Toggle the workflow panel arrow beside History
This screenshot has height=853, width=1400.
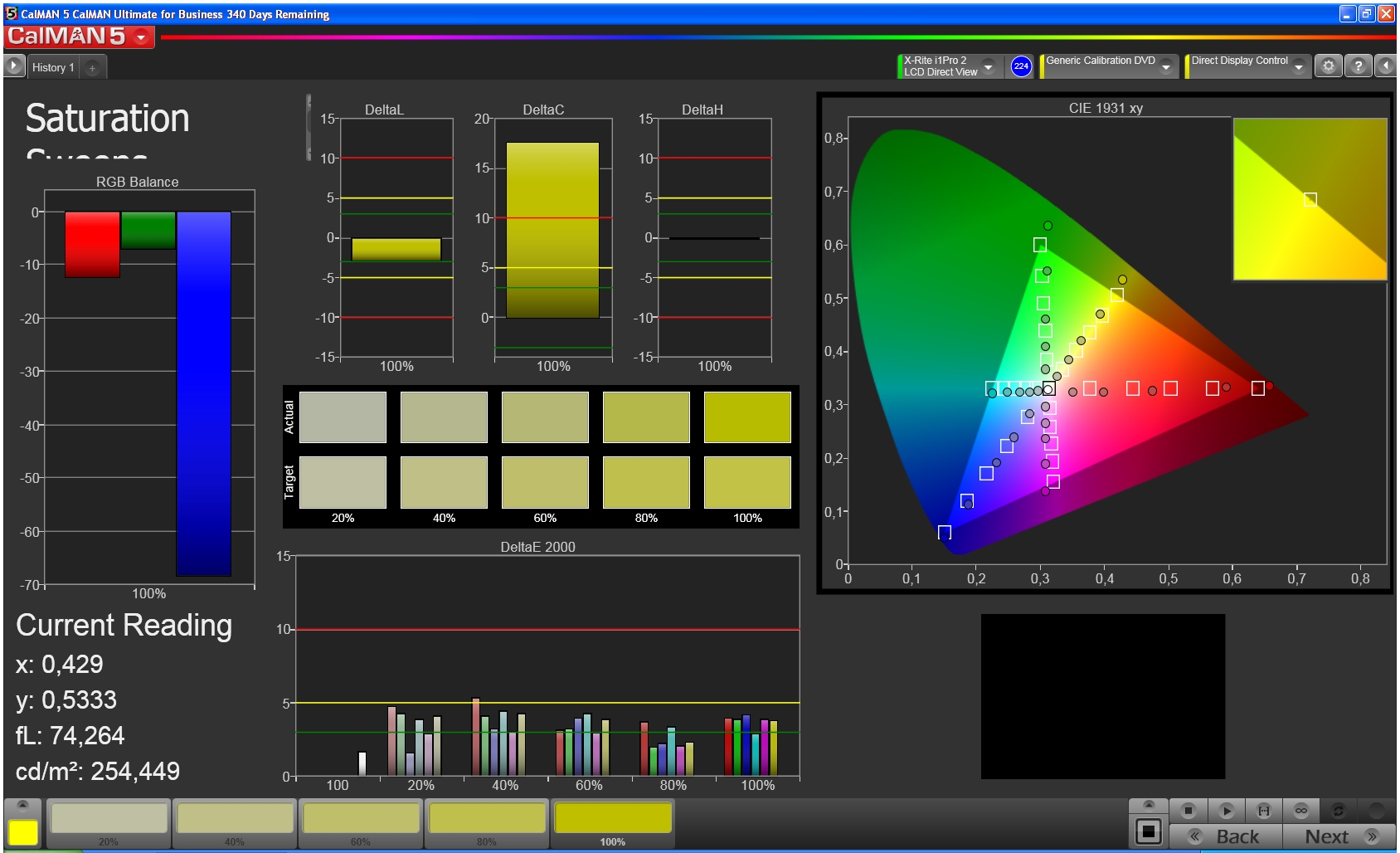pyautogui.click(x=14, y=66)
